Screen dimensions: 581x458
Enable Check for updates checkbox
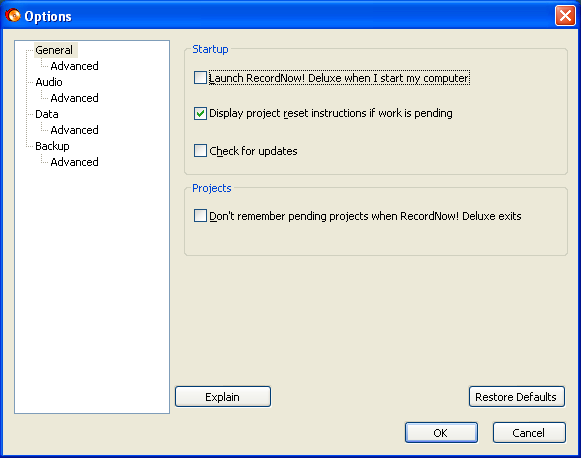(x=200, y=151)
